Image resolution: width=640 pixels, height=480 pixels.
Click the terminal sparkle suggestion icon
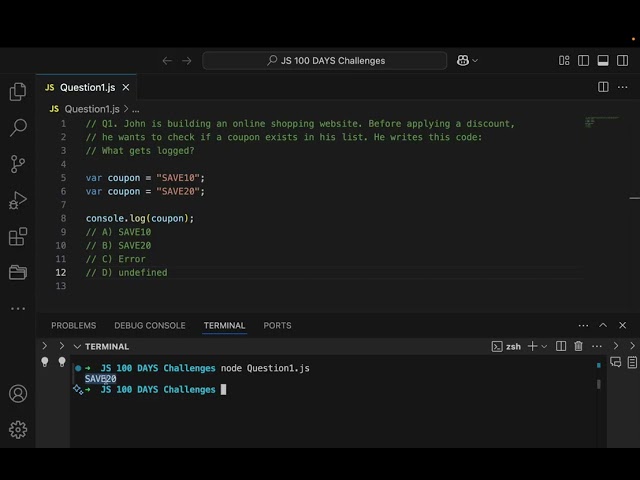[78, 389]
